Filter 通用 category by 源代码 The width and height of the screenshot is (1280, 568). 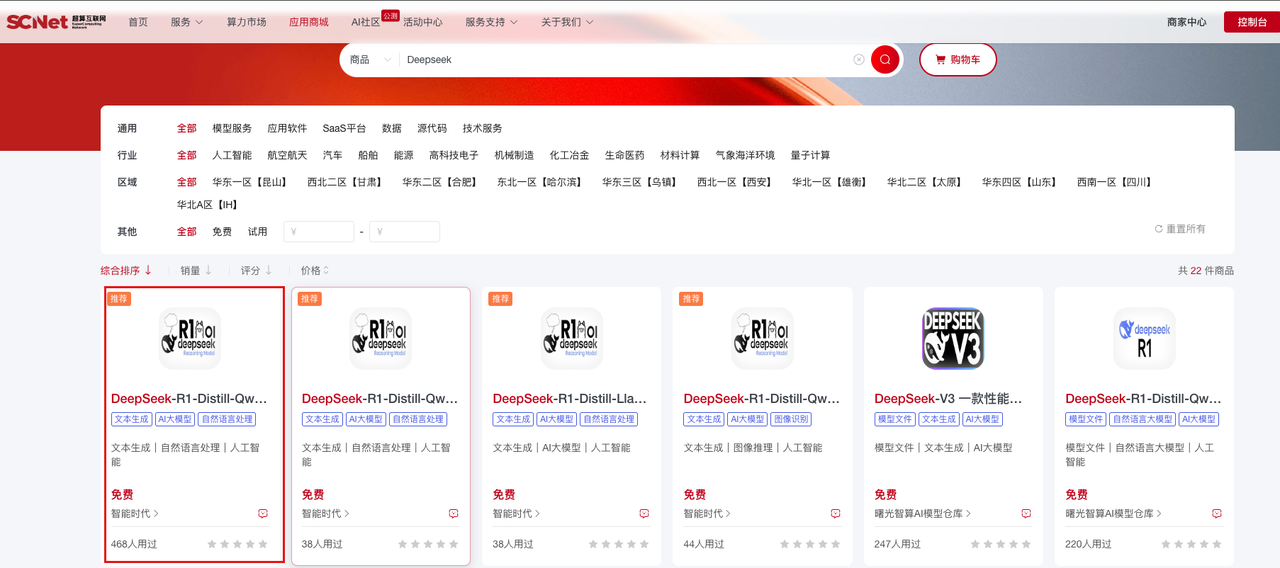coord(432,128)
